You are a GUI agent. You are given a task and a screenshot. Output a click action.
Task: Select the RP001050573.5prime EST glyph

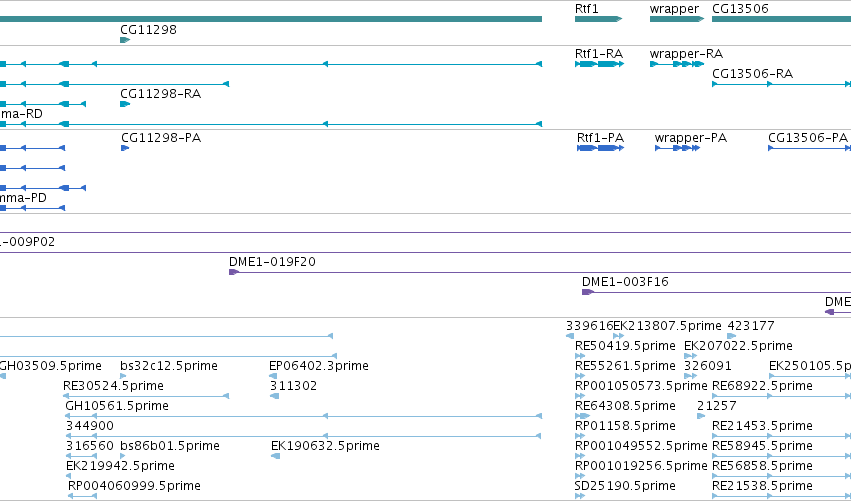[580, 396]
